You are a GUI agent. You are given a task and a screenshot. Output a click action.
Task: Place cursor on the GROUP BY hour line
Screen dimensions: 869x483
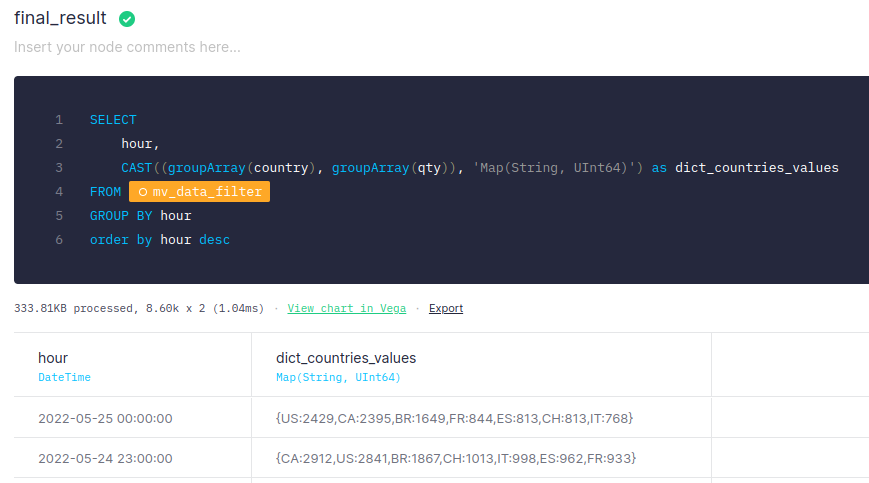click(x=140, y=216)
